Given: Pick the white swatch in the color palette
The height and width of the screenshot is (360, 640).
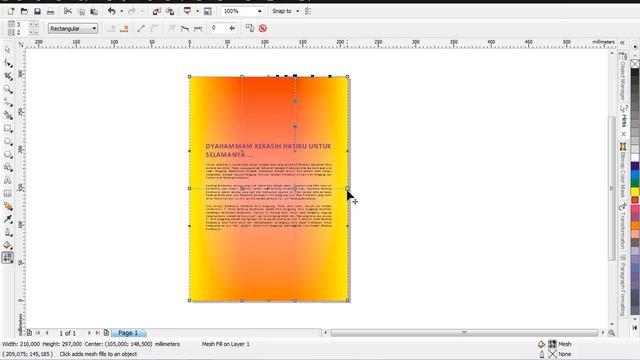Looking at the screenshot, I should click(x=635, y=157).
